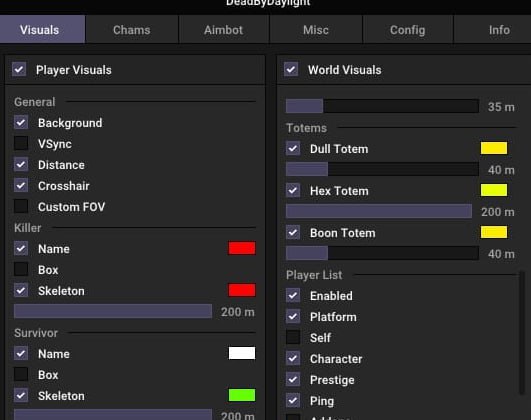The height and width of the screenshot is (420, 531).
Task: Uncheck the Background option
Action: click(x=21, y=122)
